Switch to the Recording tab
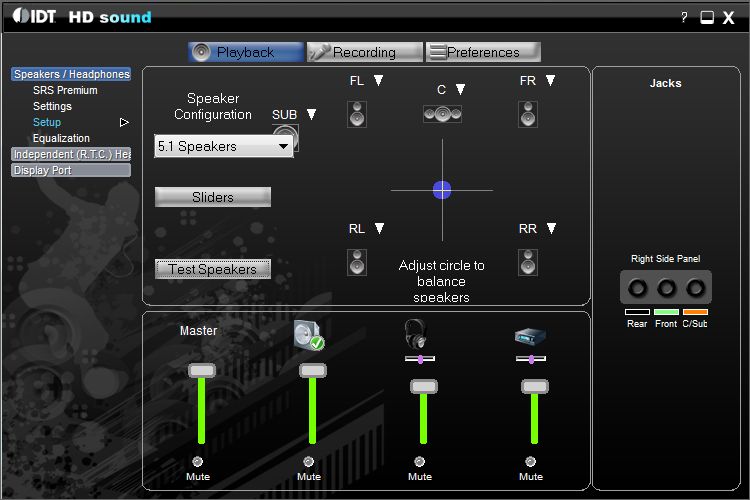 pyautogui.click(x=365, y=52)
